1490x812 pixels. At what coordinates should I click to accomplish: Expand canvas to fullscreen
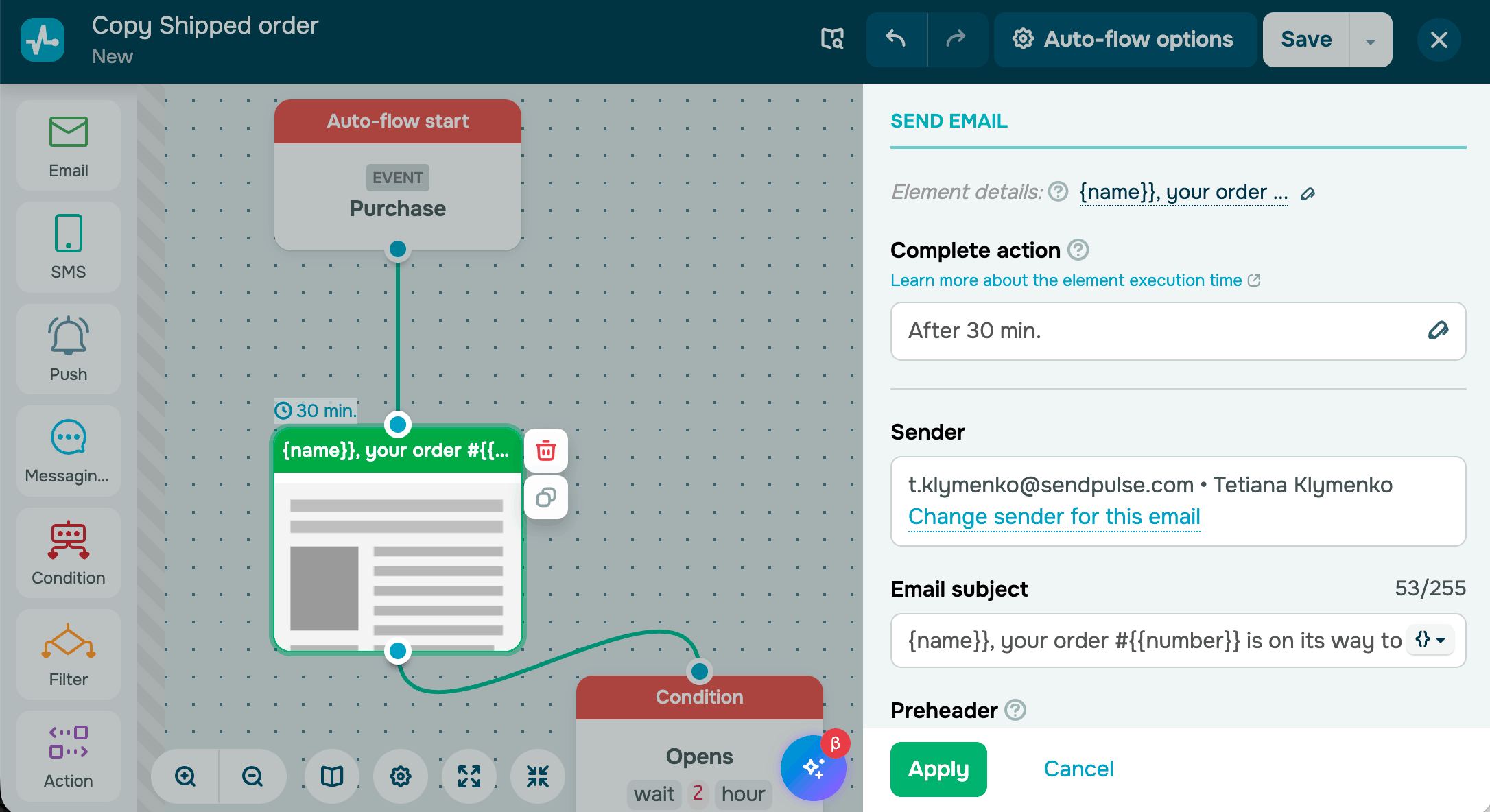pyautogui.click(x=469, y=776)
